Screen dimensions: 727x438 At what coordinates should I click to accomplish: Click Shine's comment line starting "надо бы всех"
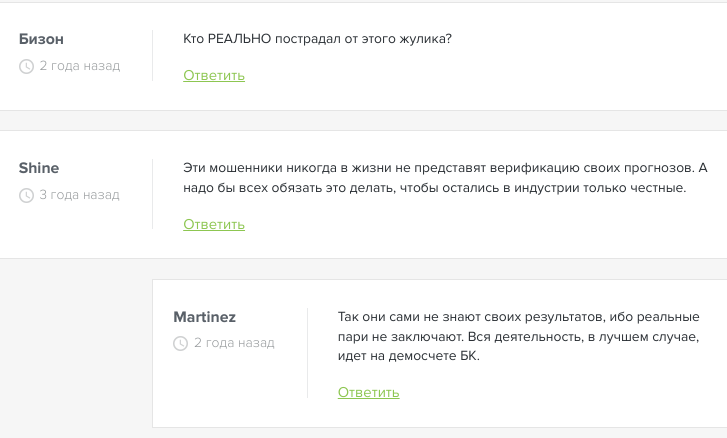(434, 188)
